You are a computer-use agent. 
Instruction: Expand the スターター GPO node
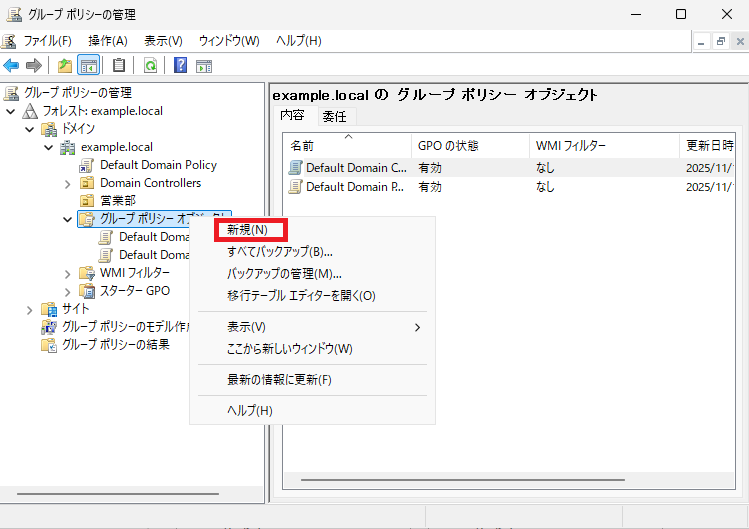pyautogui.click(x=68, y=292)
